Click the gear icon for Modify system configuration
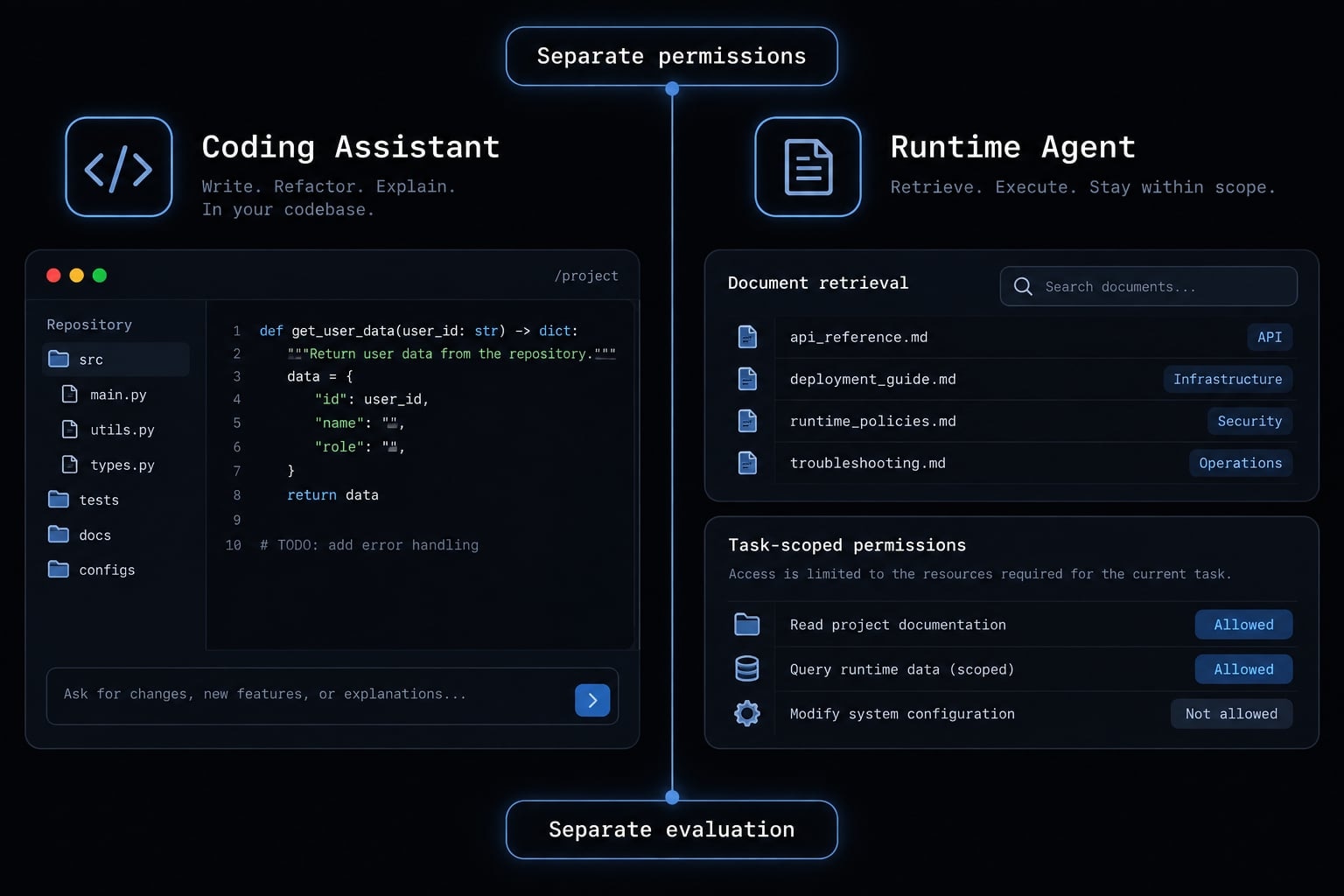1344x896 pixels. click(747, 713)
